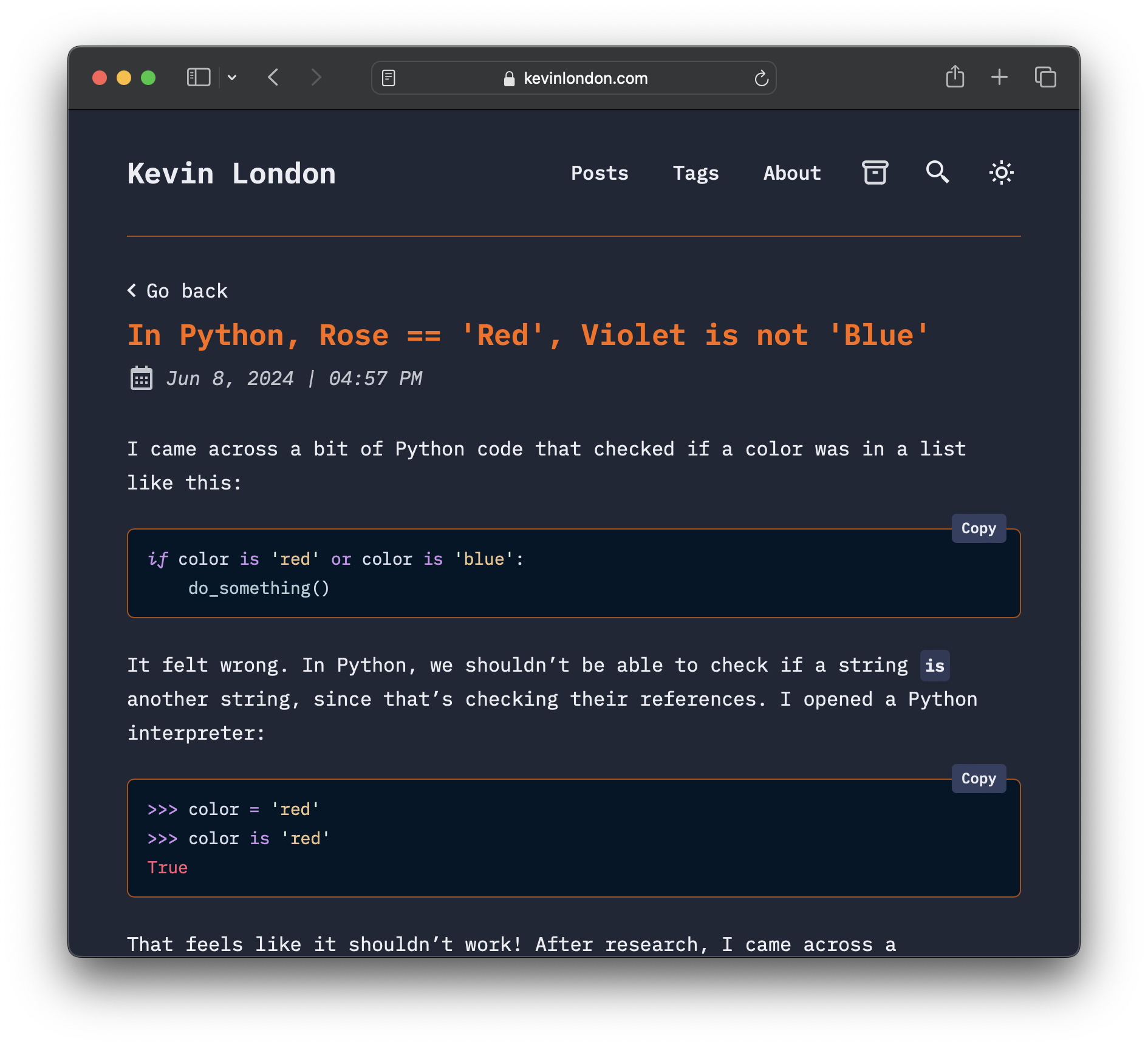Screen dimensions: 1148x1047
Task: Copy the Python interpreter code block
Action: pos(978,779)
